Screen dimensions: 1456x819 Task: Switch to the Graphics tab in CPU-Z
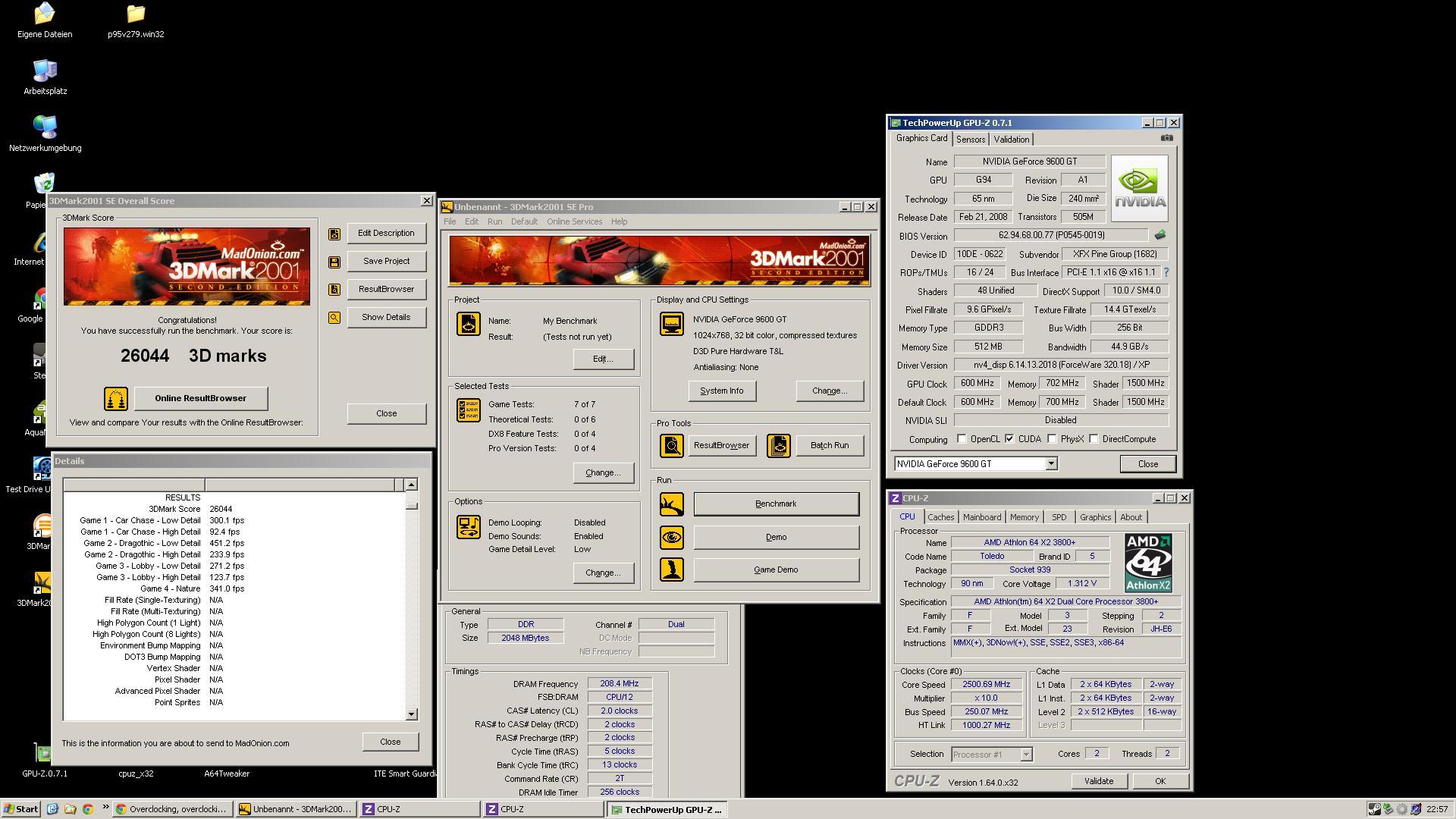click(1095, 517)
